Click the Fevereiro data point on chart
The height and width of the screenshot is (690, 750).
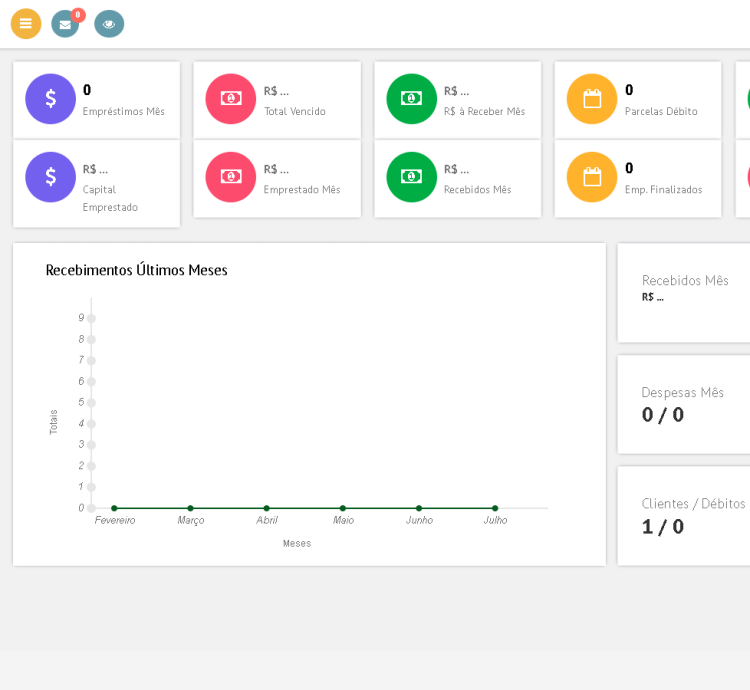[114, 508]
